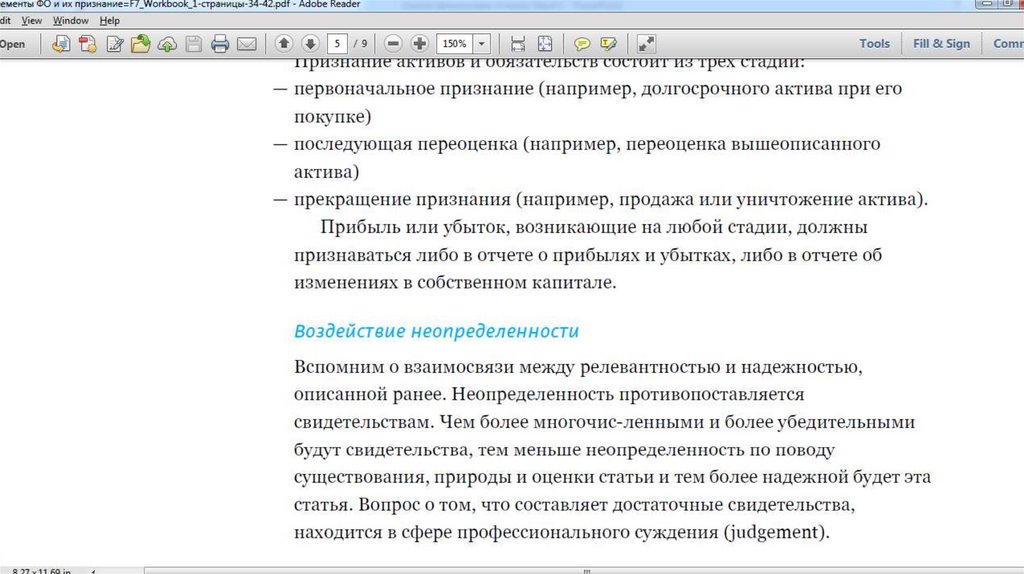Click the upload to cloud icon
This screenshot has height=574, width=1024.
tap(167, 44)
